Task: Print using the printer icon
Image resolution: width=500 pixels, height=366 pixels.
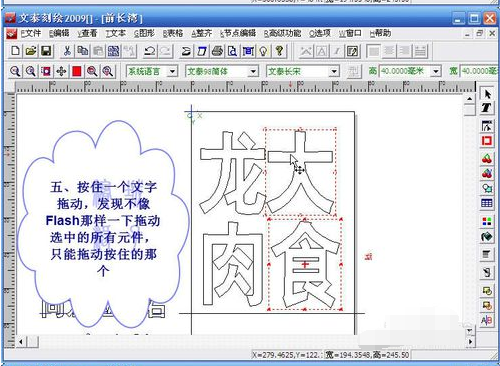Action: point(217,51)
